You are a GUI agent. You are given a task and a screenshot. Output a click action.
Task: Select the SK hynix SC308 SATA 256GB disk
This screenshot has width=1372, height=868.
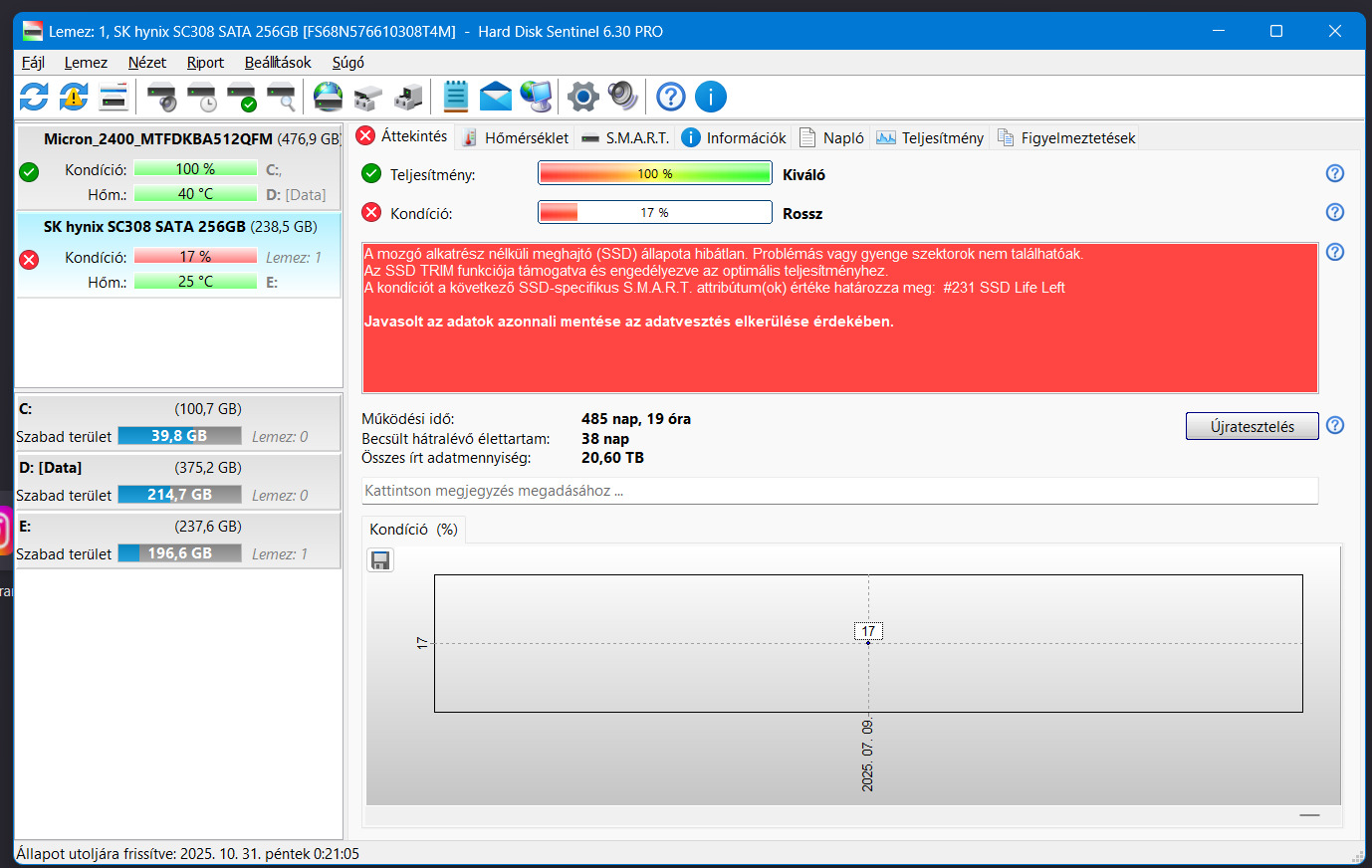(x=179, y=255)
